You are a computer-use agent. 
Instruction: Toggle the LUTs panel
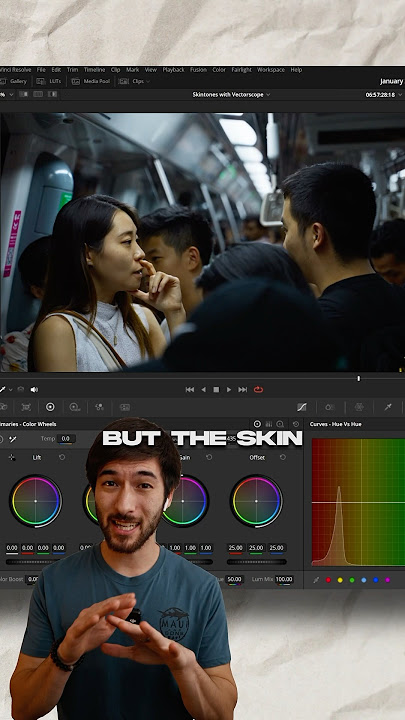point(48,81)
